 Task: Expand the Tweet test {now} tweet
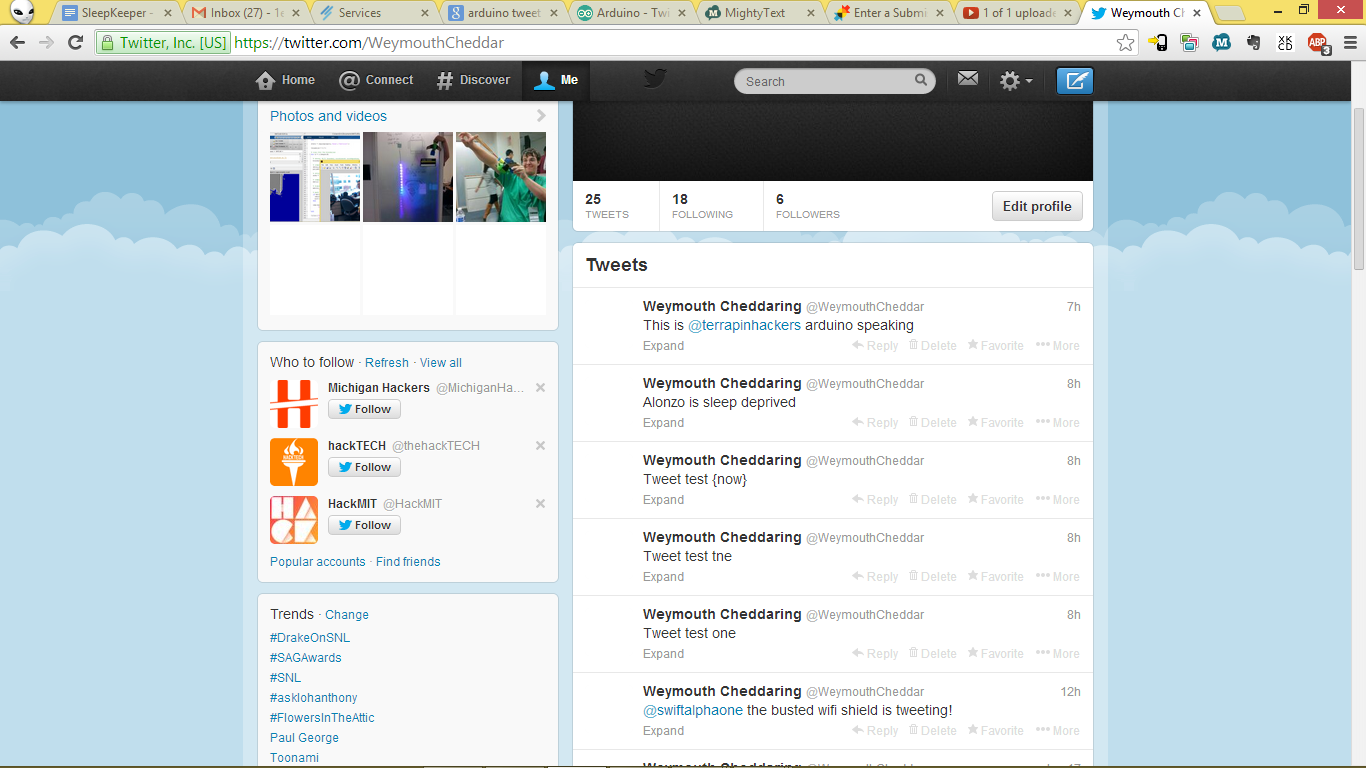click(x=663, y=500)
